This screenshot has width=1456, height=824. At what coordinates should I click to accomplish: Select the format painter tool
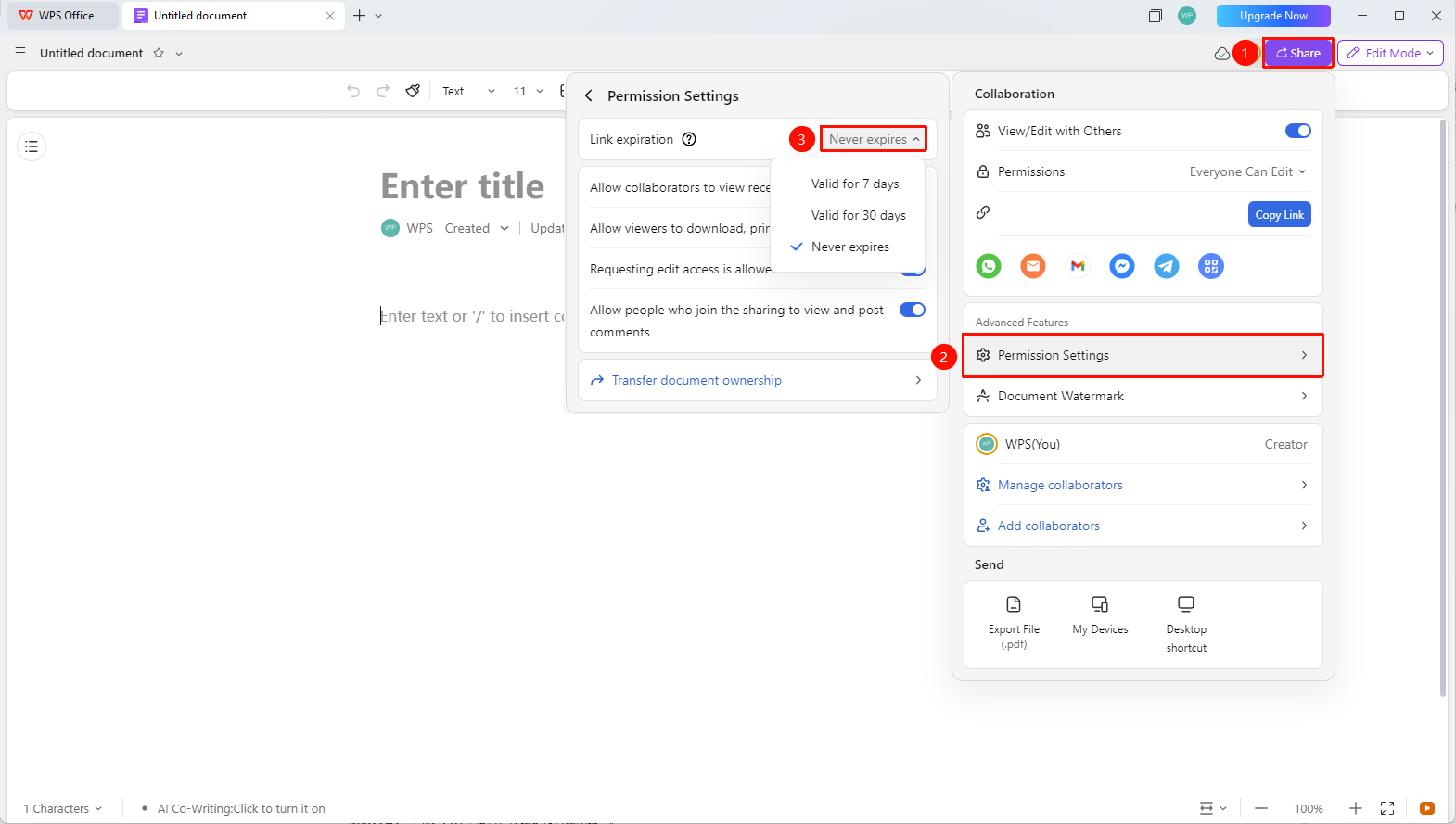(x=413, y=91)
